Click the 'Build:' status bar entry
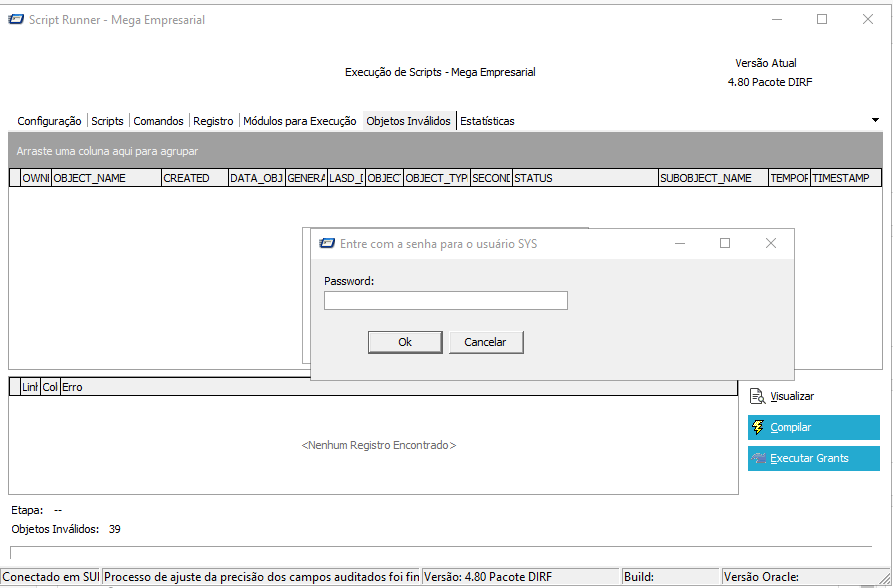Screen dimensions: 893x588 [x=670, y=577]
